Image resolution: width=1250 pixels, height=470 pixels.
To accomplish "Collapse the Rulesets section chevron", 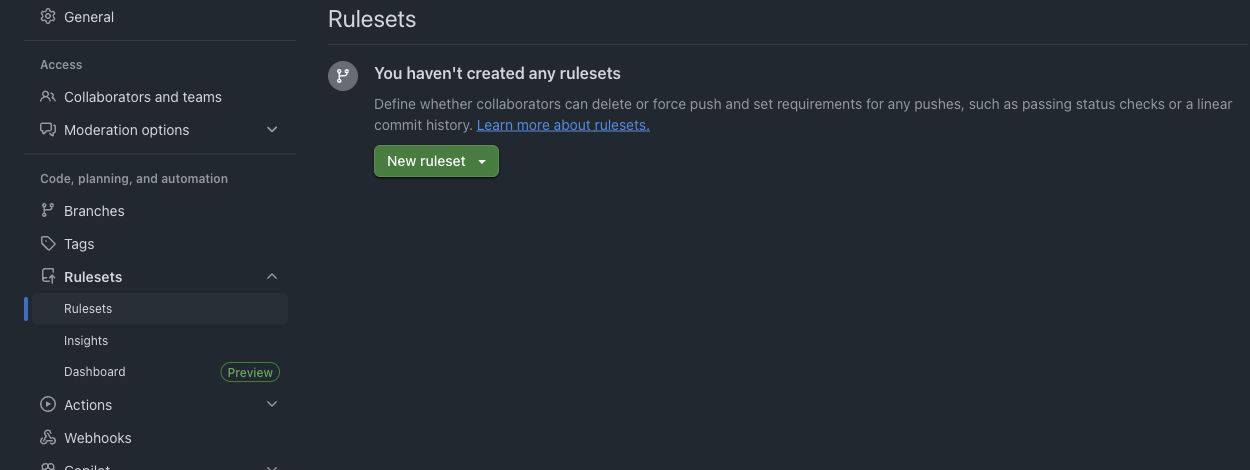I will 272,277.
